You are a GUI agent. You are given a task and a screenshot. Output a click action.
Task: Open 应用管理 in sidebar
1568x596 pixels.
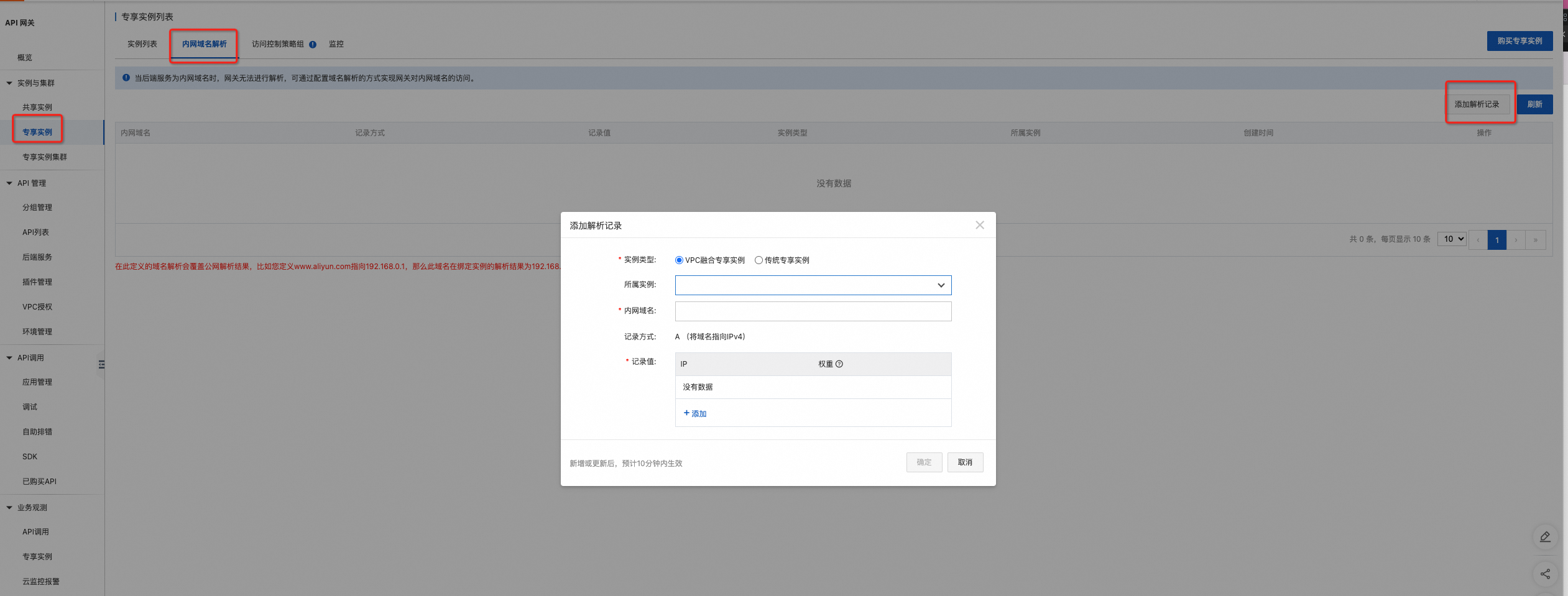pos(37,382)
